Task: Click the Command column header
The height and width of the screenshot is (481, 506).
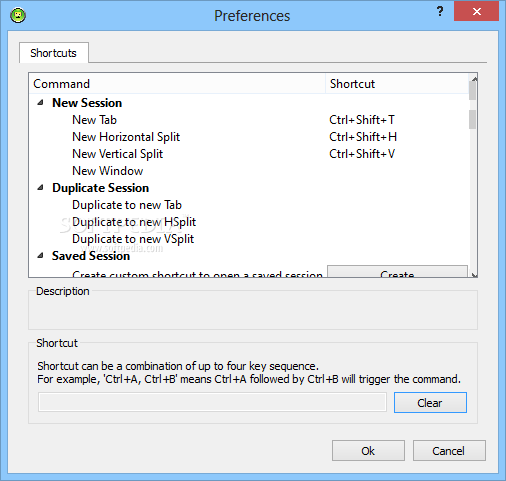Action: pyautogui.click(x=177, y=84)
